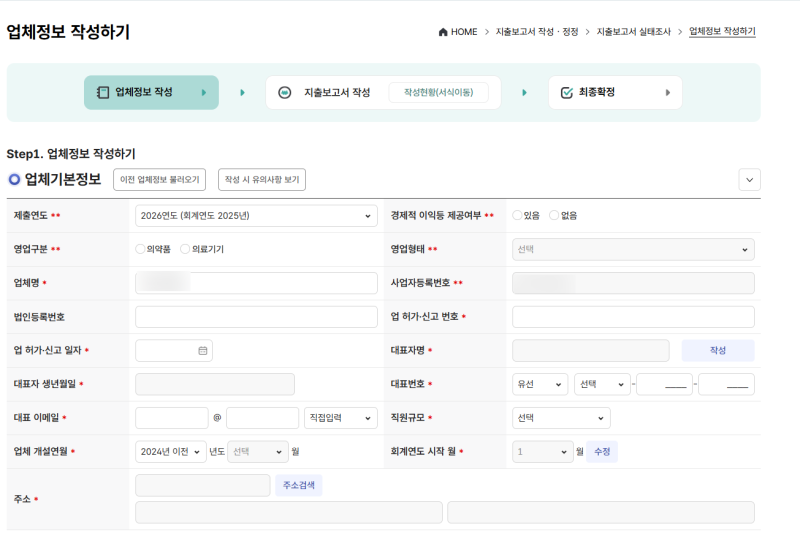Select 없음 for 경제적 이익등 제공여부

tap(554, 215)
